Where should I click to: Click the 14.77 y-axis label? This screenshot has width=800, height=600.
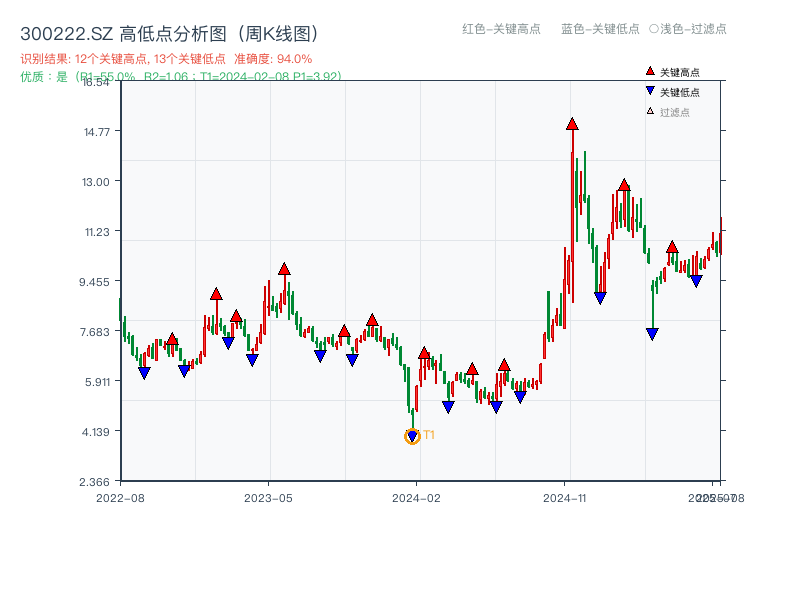click(x=97, y=132)
